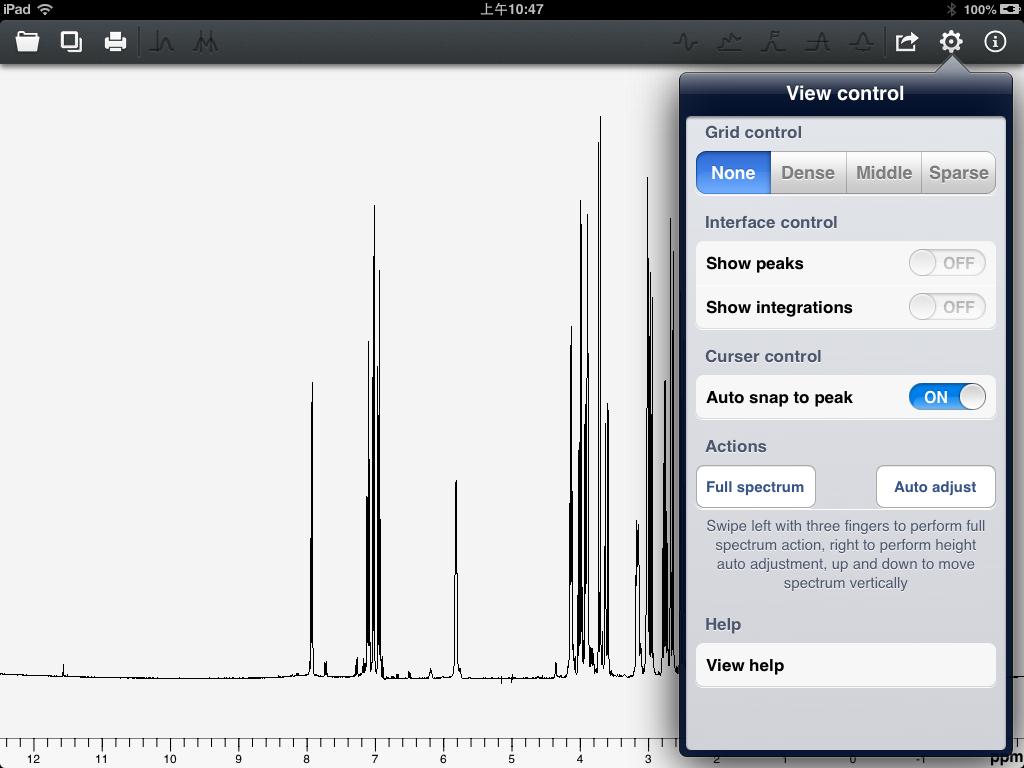Close View control via gear icon
Image resolution: width=1024 pixels, height=768 pixels.
coord(951,42)
